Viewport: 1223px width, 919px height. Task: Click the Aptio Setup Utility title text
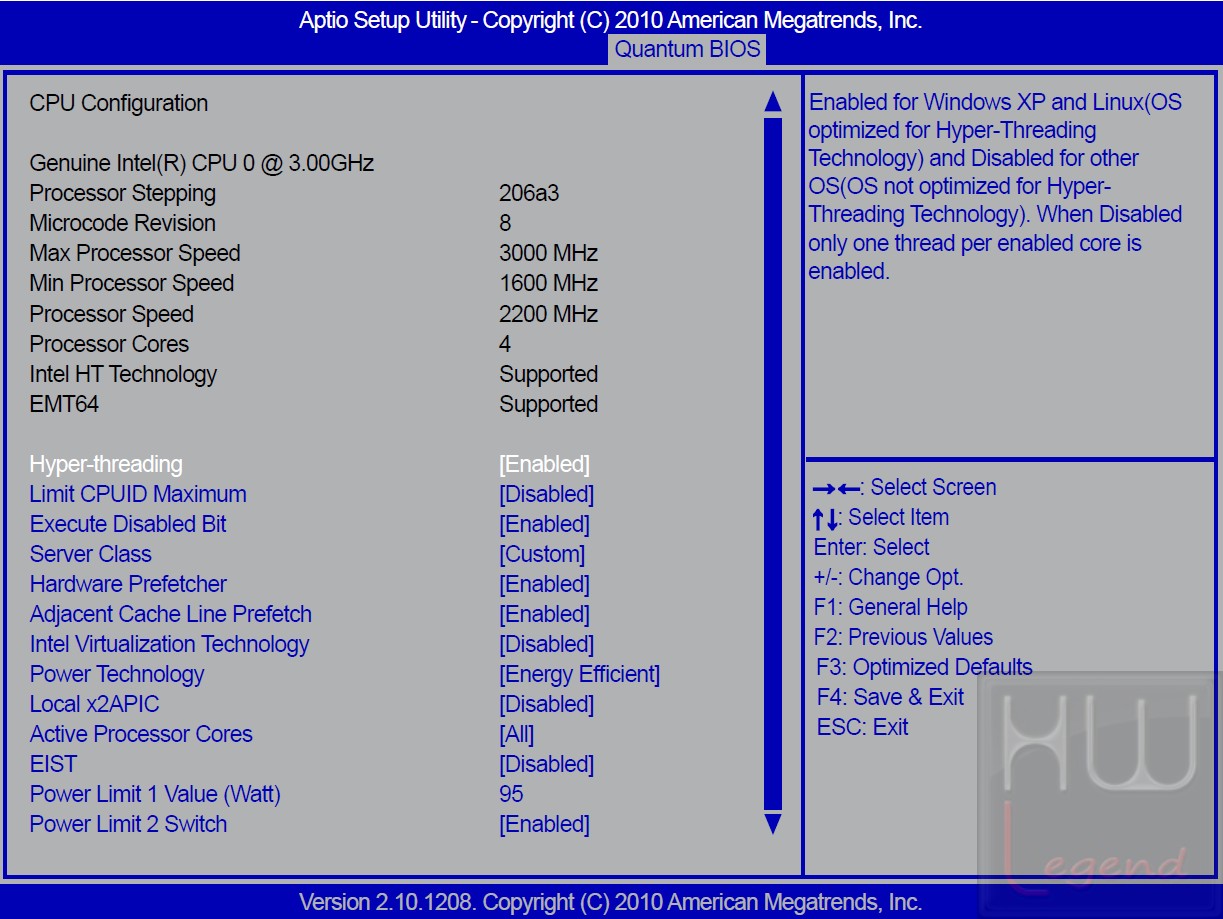(x=611, y=20)
